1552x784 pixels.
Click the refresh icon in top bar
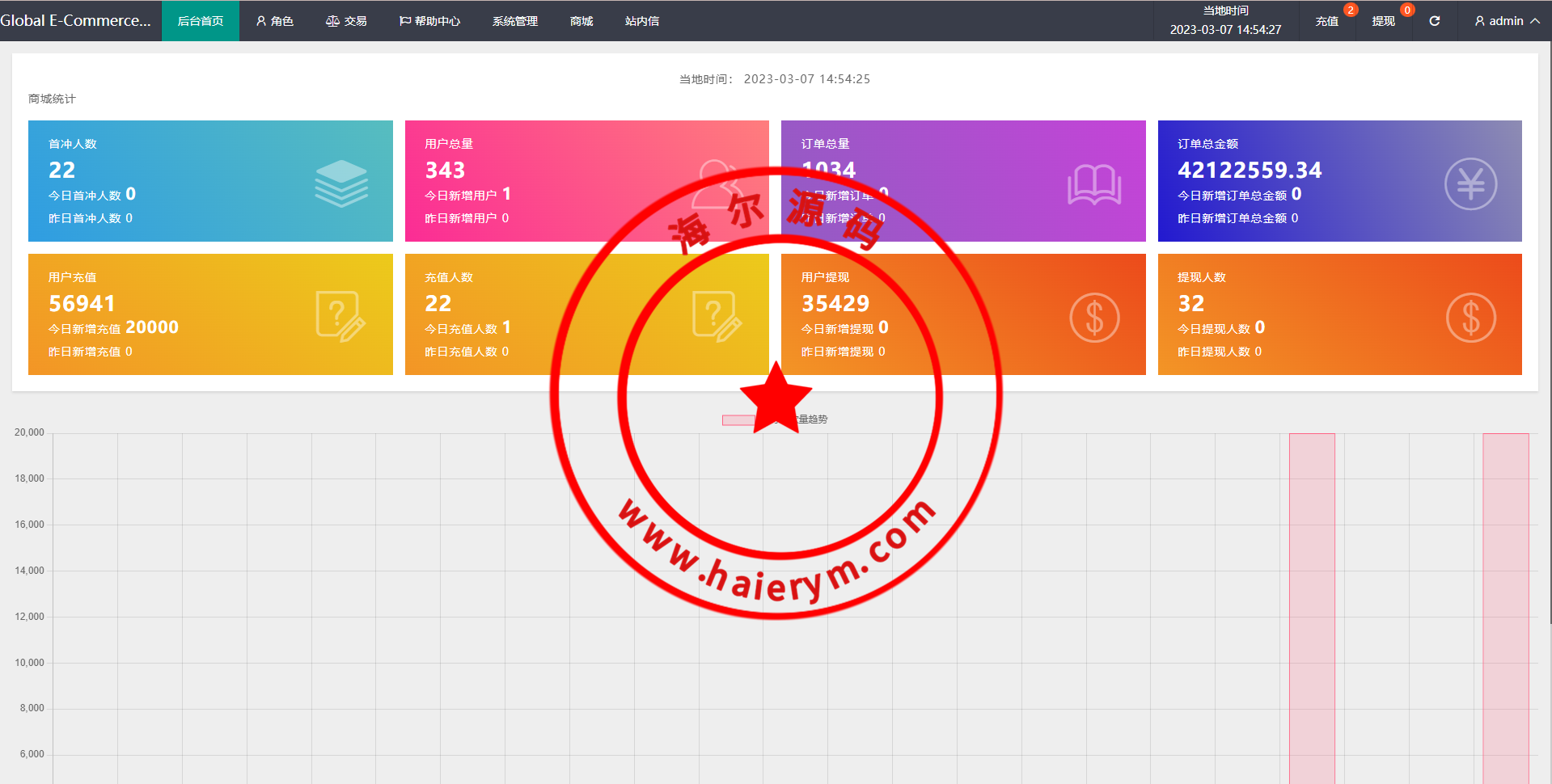(1434, 21)
